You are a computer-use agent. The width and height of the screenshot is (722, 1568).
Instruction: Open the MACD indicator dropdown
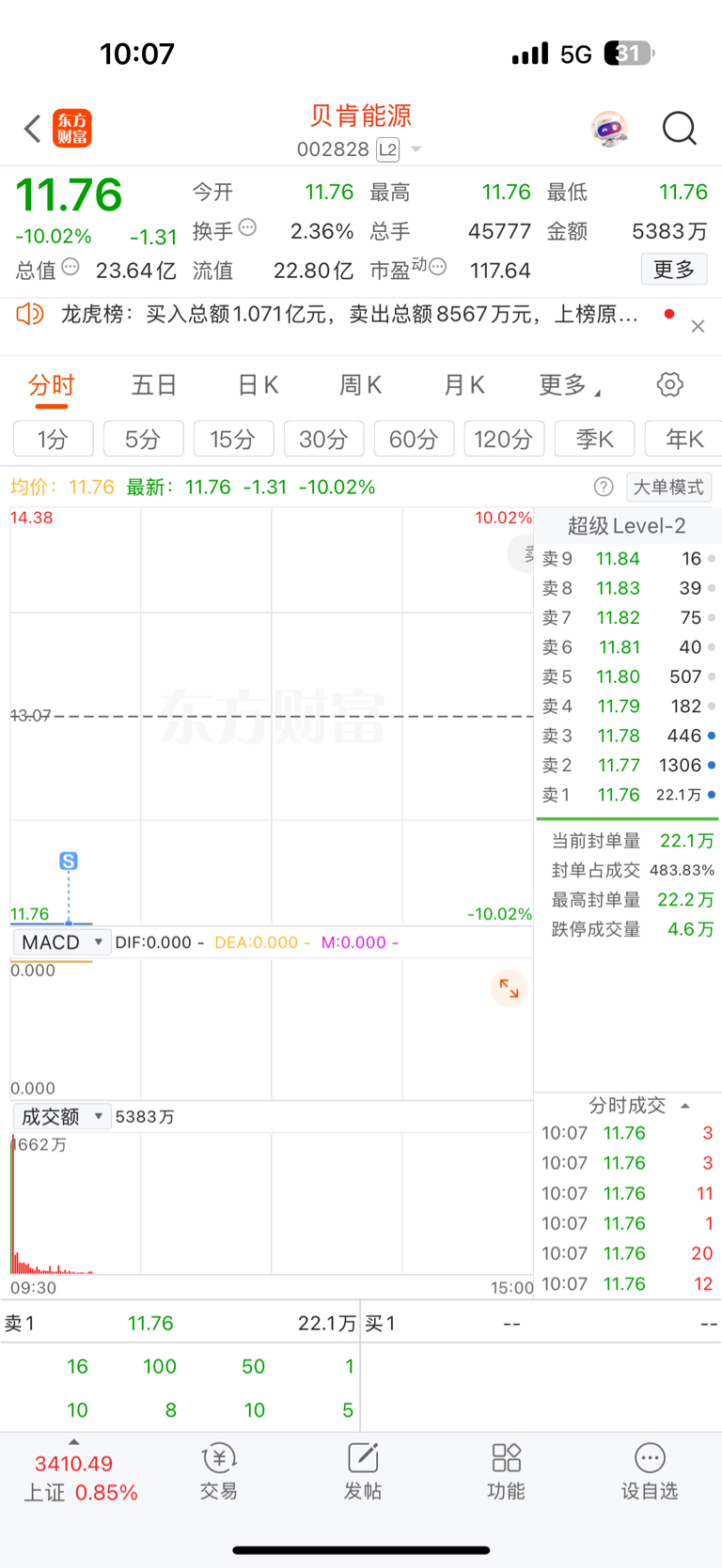[x=61, y=942]
